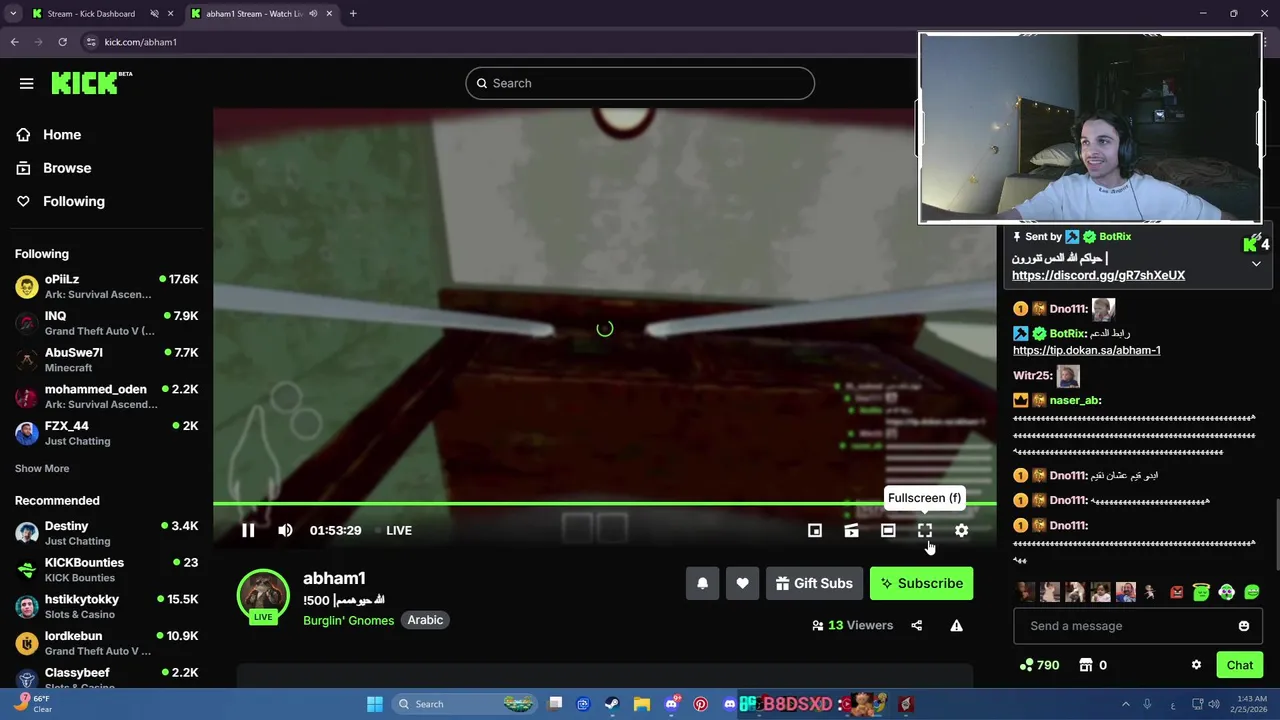
Task: Close the Kick Dashboard tab
Action: (x=172, y=14)
